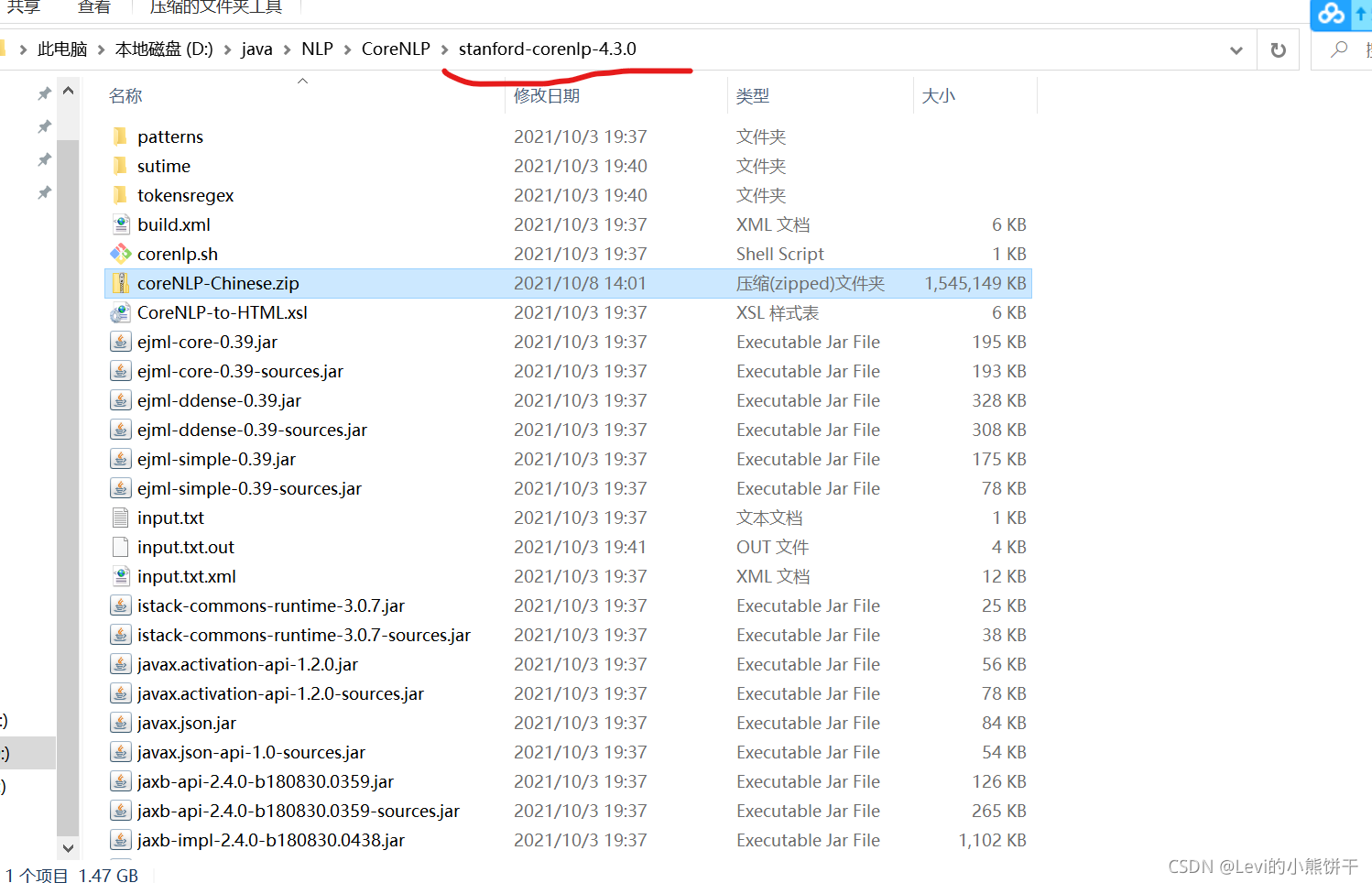Open the 压缩的文件夹工具 ribbon tab
The image size is (1372, 883).
click(216, 7)
